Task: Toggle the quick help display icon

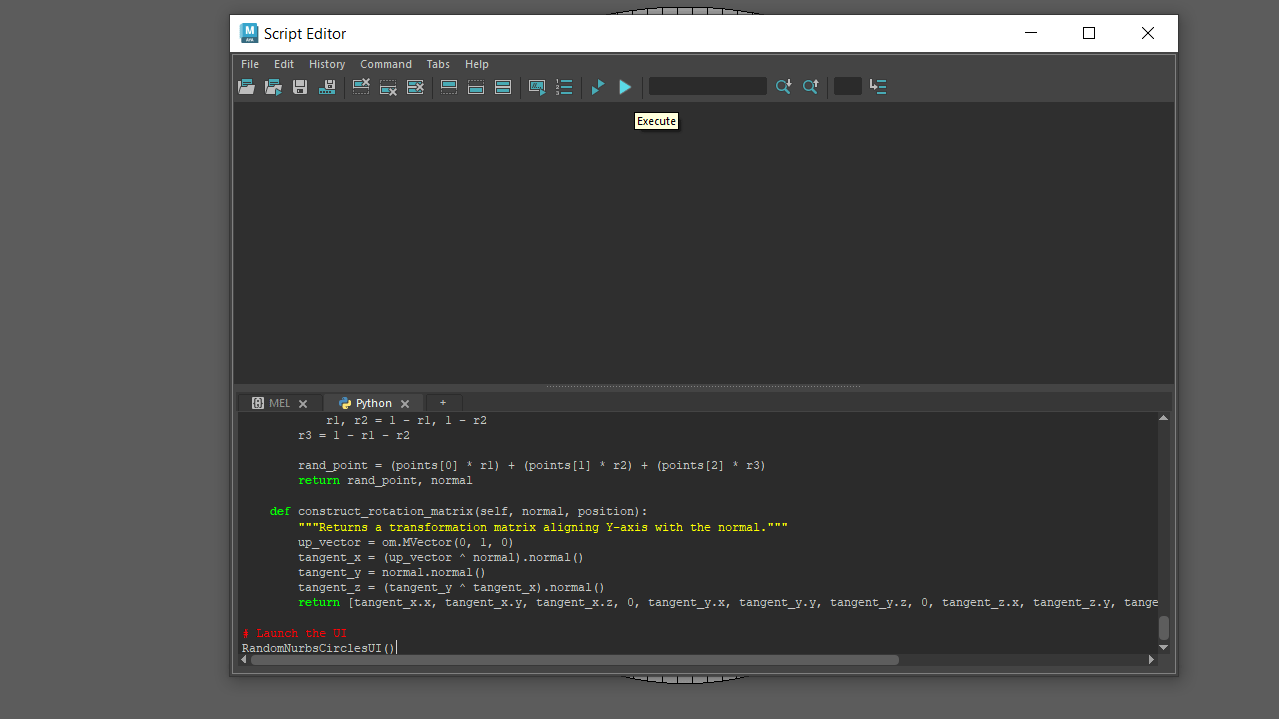Action: click(536, 86)
